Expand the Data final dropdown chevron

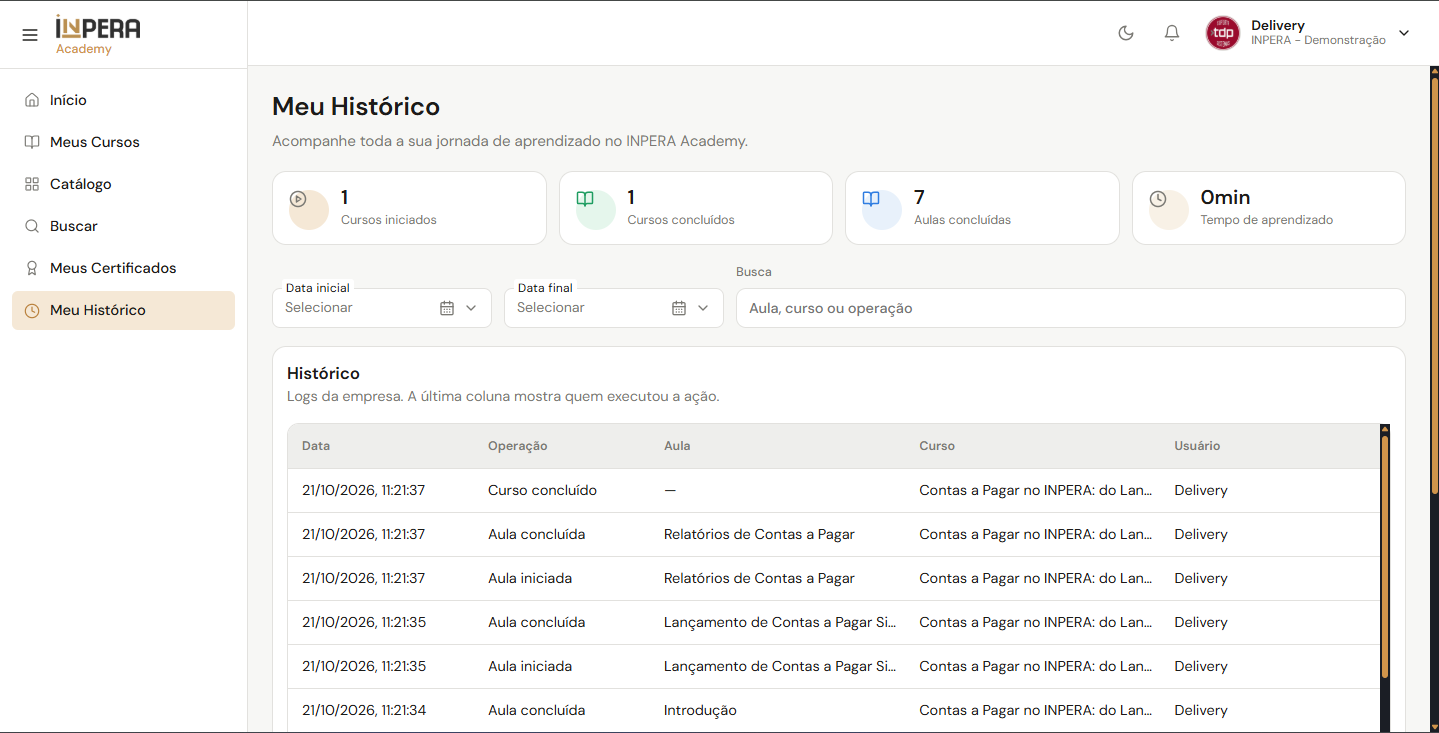pyautogui.click(x=703, y=308)
